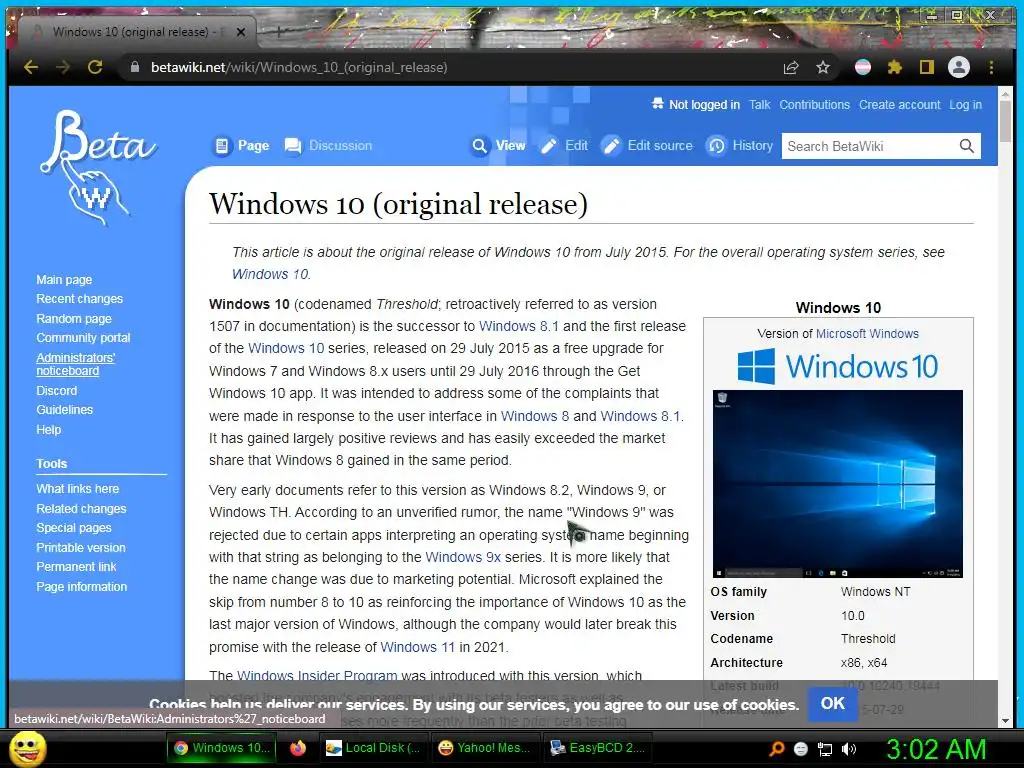Switch to EasyBCD taskbar button
Screen dimensions: 1024x768
598,748
